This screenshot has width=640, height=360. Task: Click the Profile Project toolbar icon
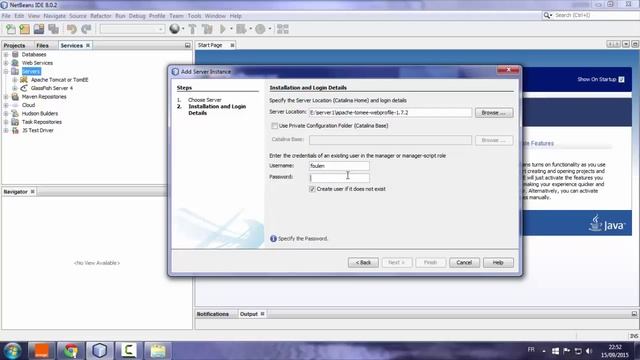(260, 29)
